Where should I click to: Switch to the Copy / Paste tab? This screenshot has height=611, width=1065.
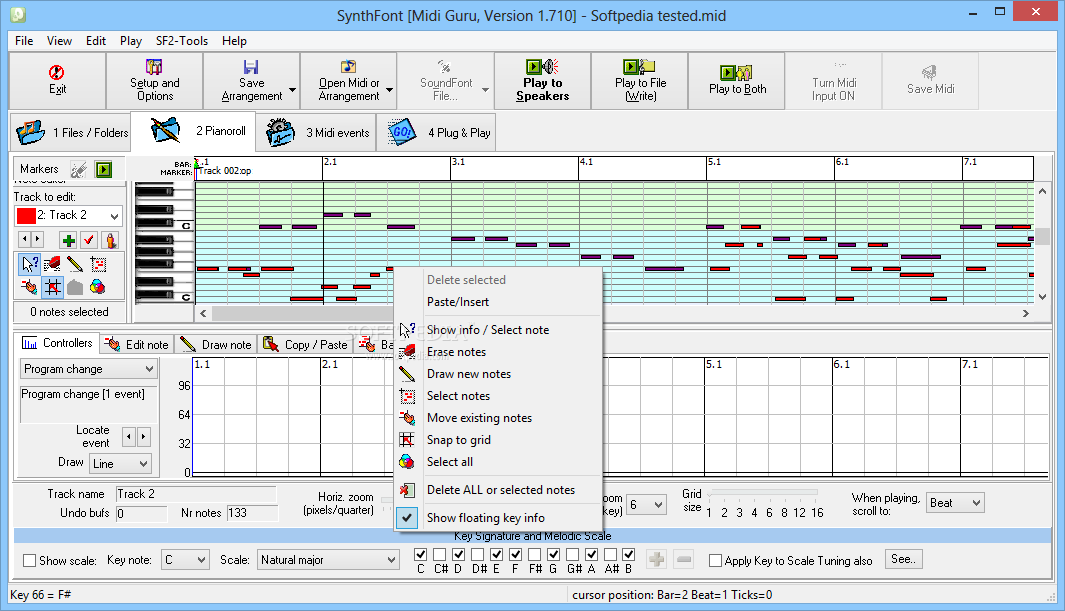[305, 344]
